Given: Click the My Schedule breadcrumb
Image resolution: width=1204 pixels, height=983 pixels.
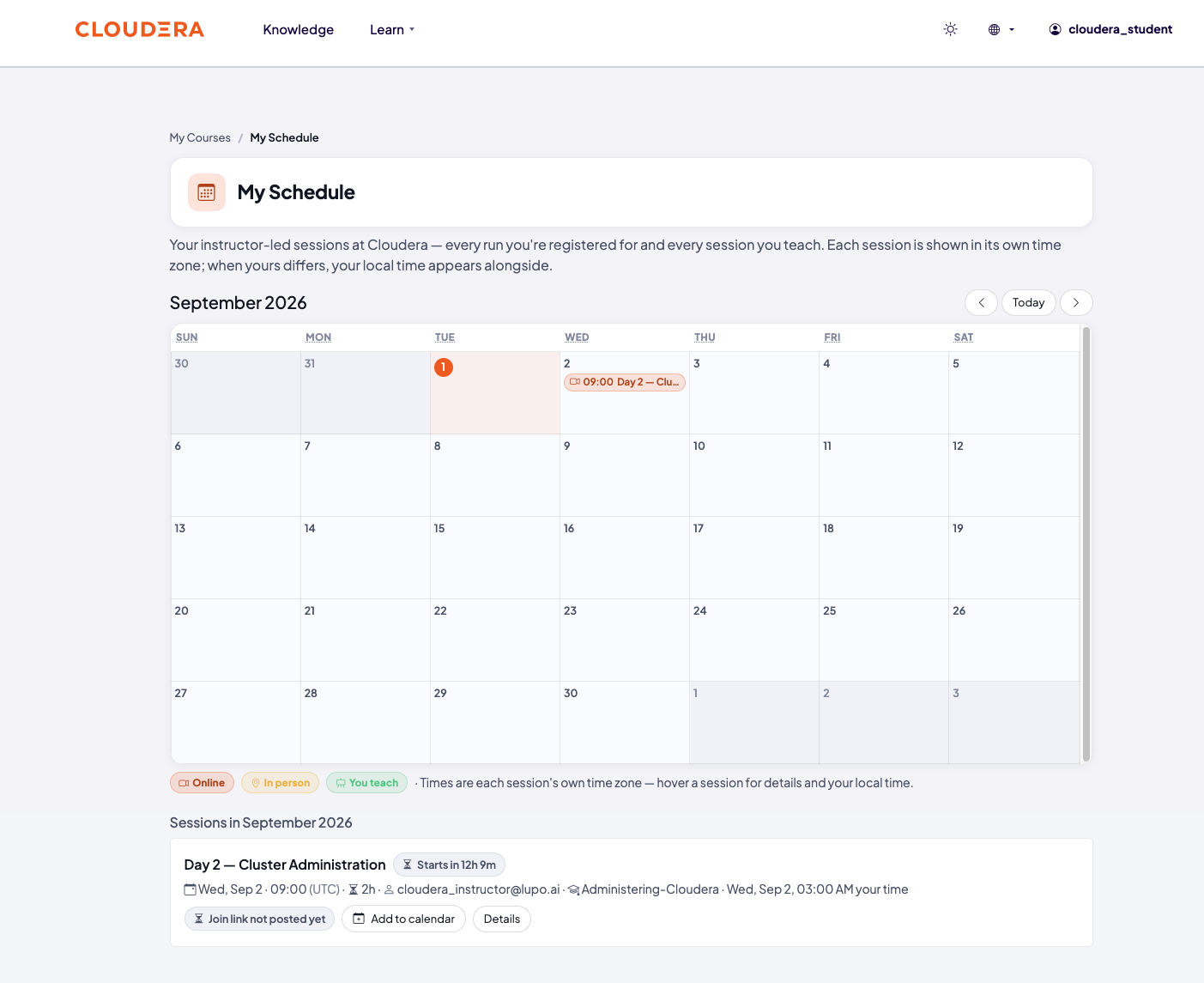Looking at the screenshot, I should point(284,137).
